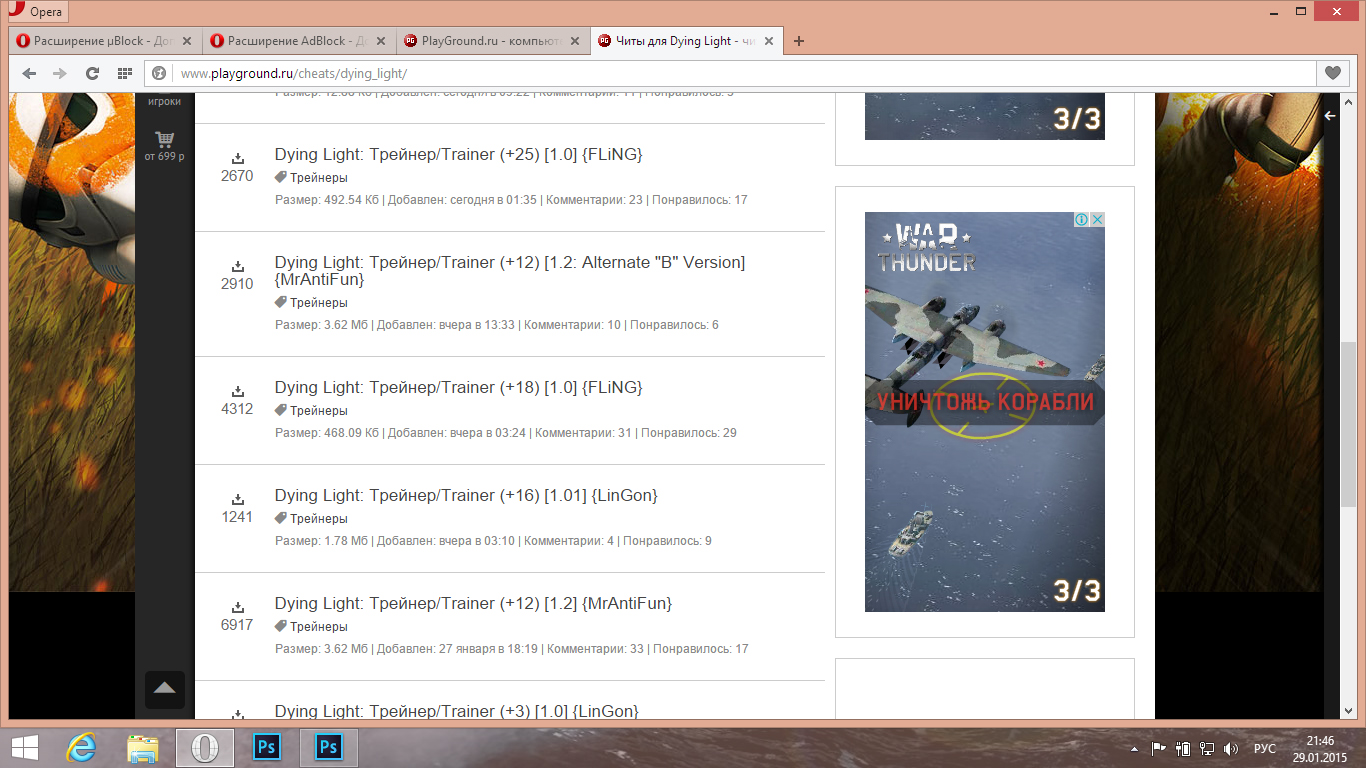1366x768 pixels.
Task: Show site info via the globe icon
Action: tap(160, 73)
